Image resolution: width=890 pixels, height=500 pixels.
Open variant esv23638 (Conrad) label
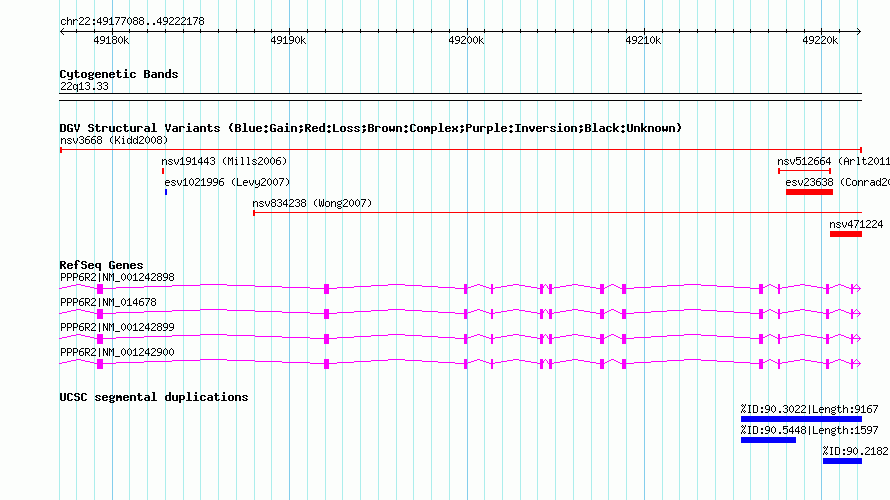tap(837, 182)
